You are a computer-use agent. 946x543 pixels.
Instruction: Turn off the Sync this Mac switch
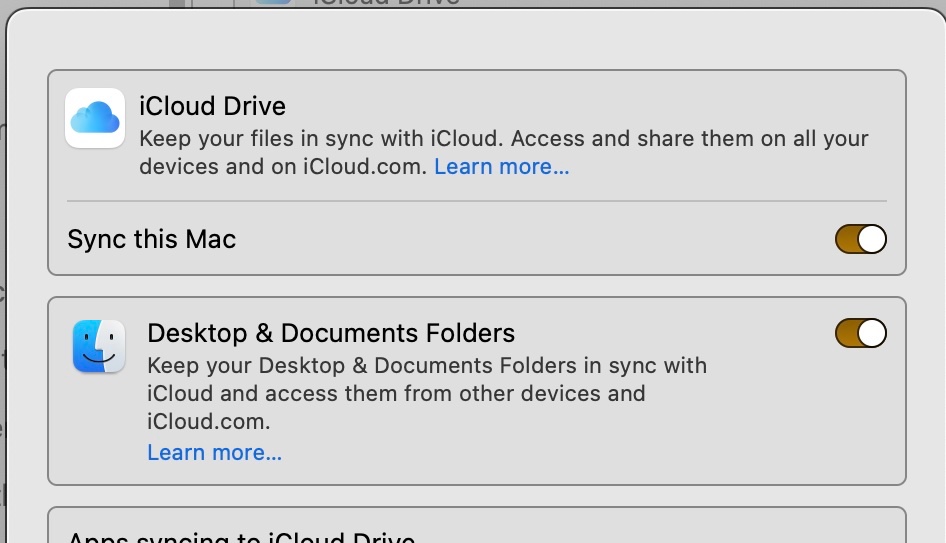click(x=860, y=239)
